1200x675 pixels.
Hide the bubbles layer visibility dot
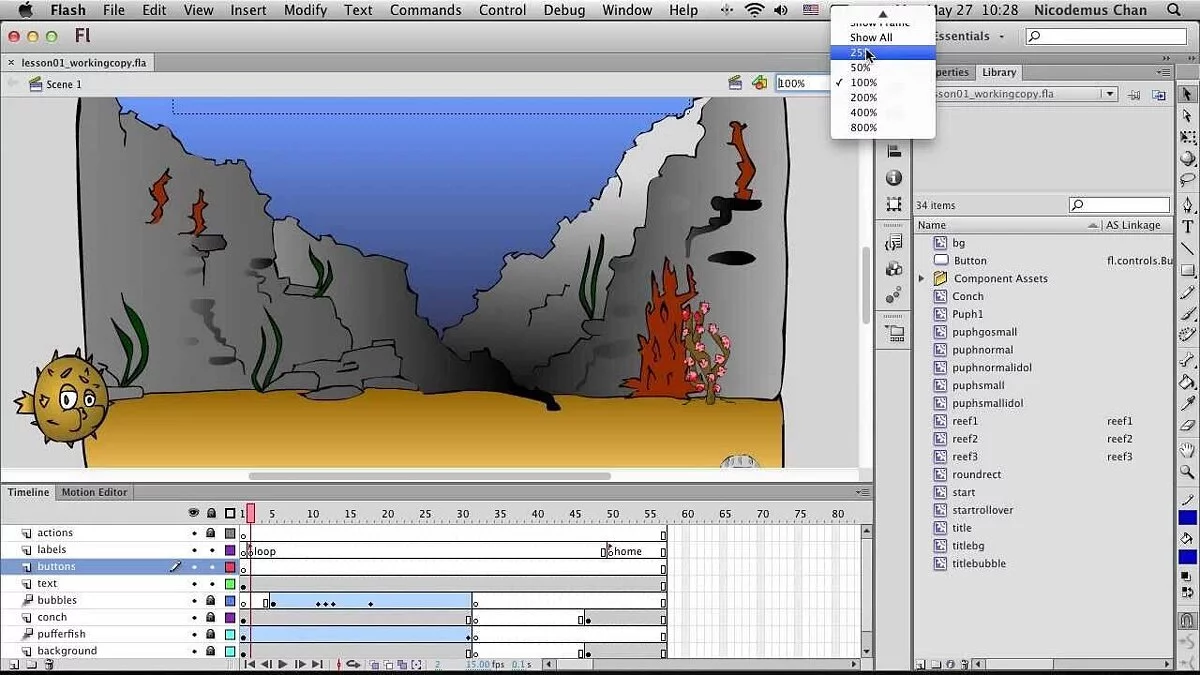click(x=194, y=601)
